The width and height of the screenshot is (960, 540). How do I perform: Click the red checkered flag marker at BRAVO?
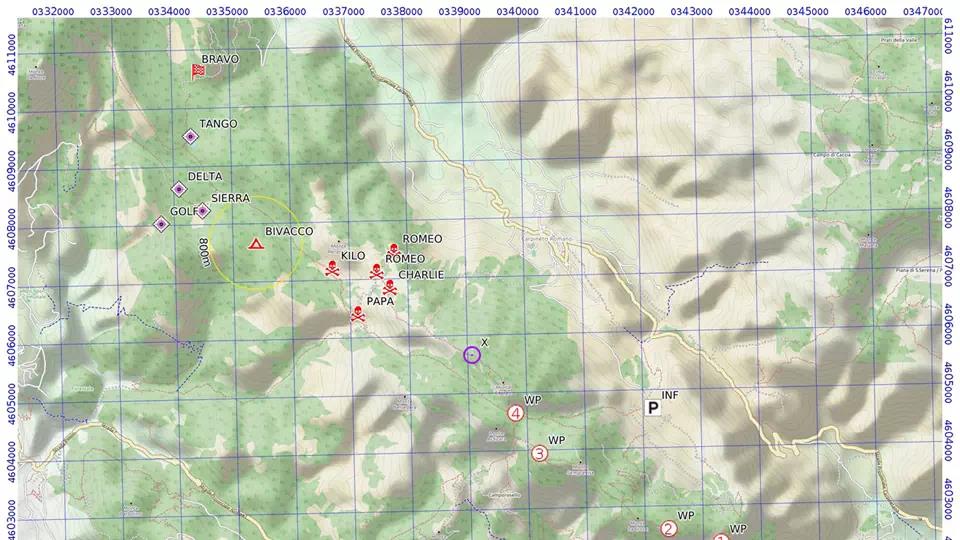[x=197, y=72]
